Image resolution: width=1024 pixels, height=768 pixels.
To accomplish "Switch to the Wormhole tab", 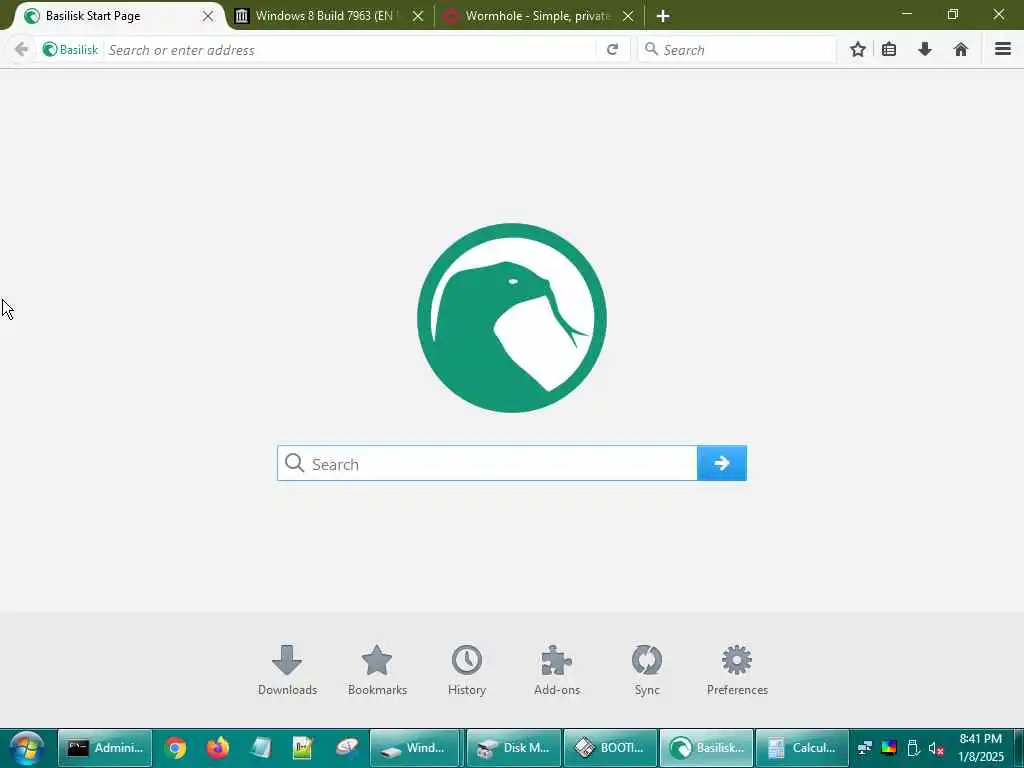I will (539, 16).
